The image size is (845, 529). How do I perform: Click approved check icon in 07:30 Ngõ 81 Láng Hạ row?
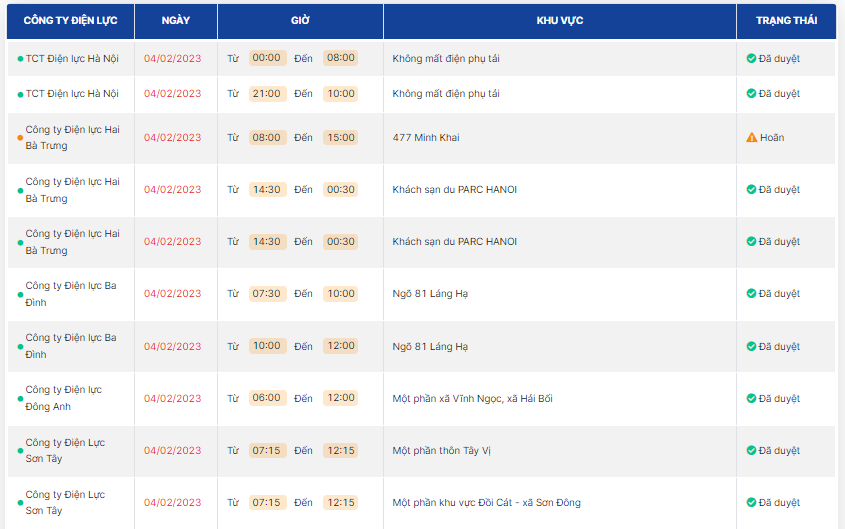click(x=751, y=293)
